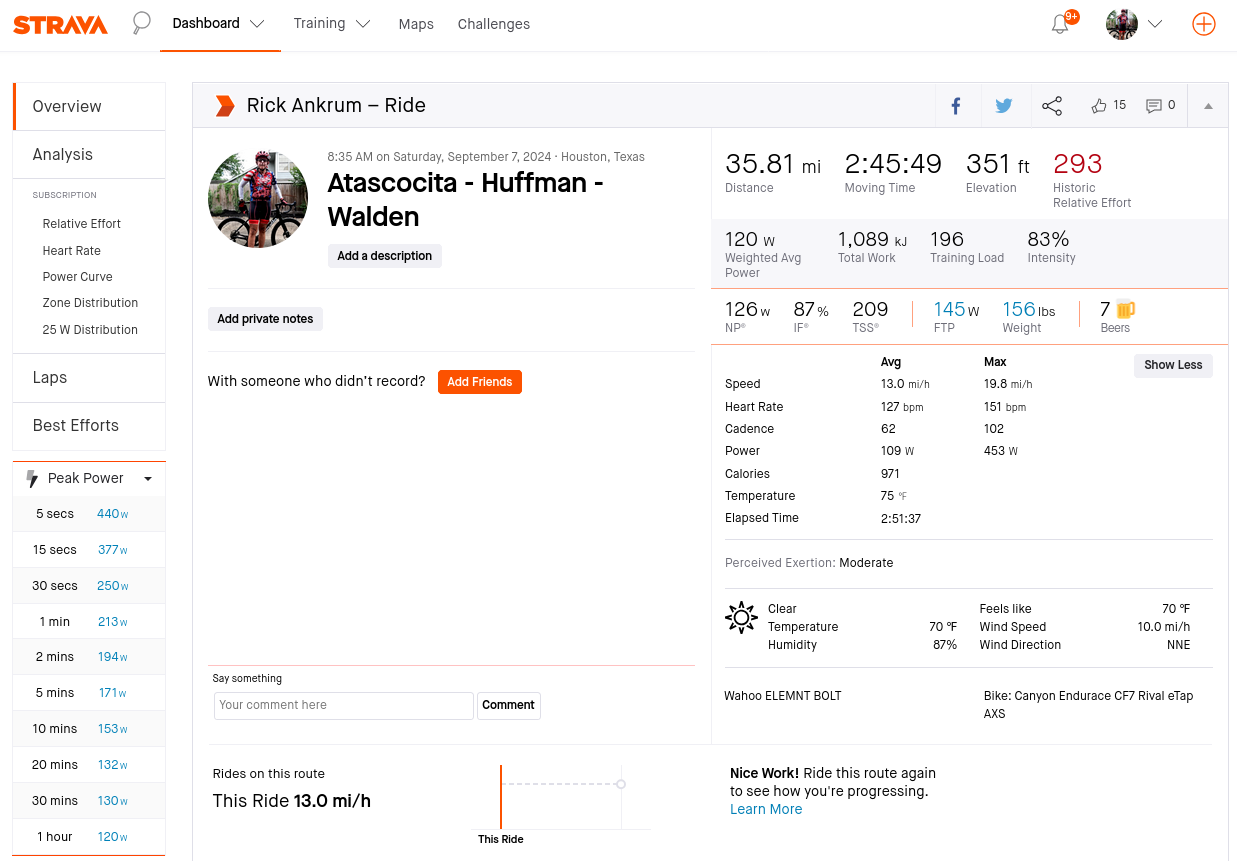Select the 30 secs 250 W row
Viewport: 1237px width, 861px height.
click(x=89, y=586)
